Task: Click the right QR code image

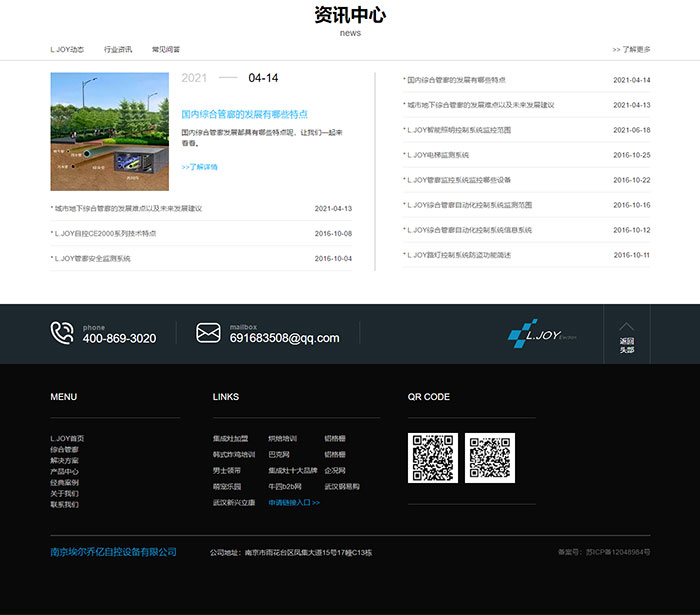Action: [490, 458]
